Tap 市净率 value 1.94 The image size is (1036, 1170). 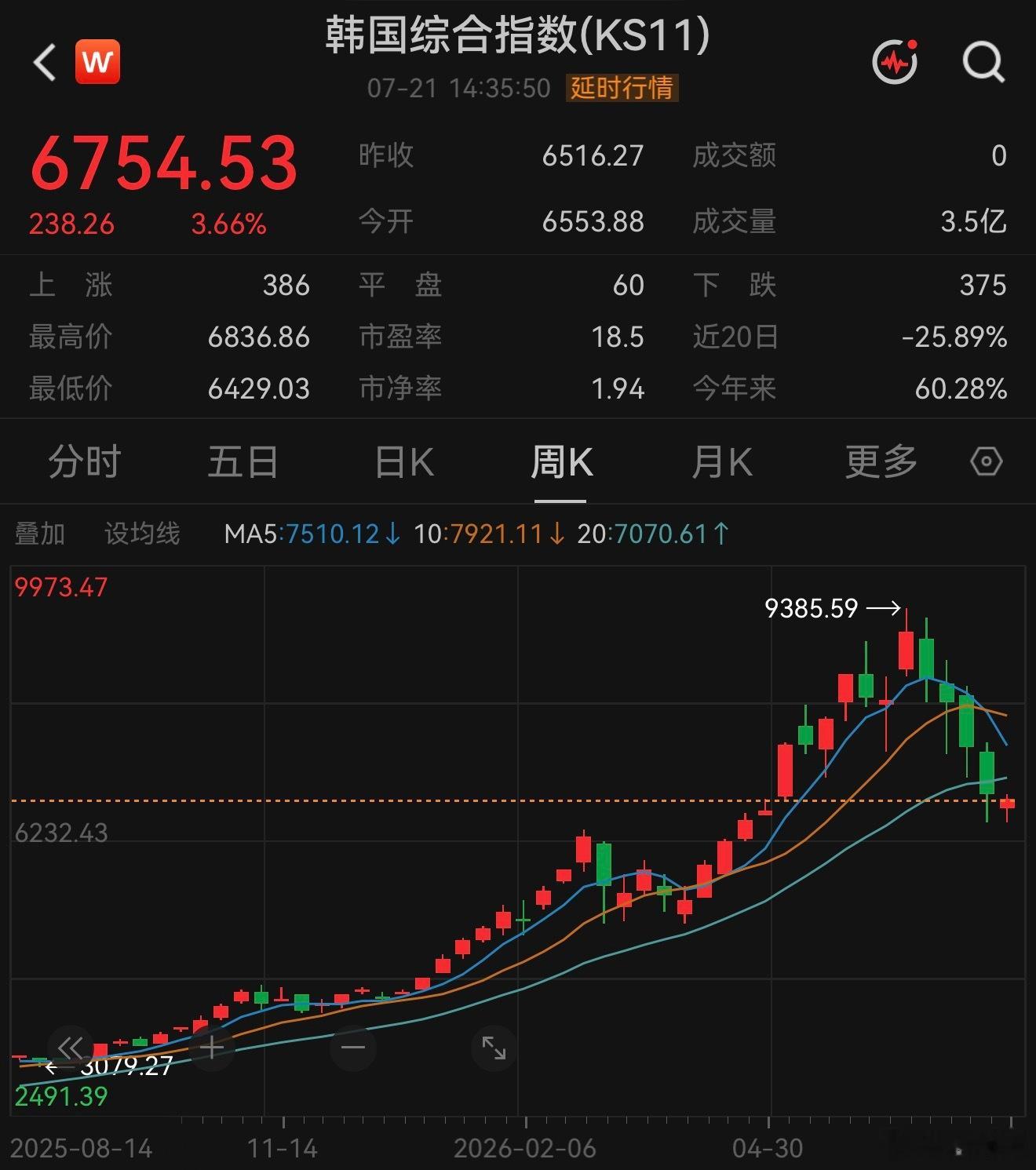[x=618, y=389]
